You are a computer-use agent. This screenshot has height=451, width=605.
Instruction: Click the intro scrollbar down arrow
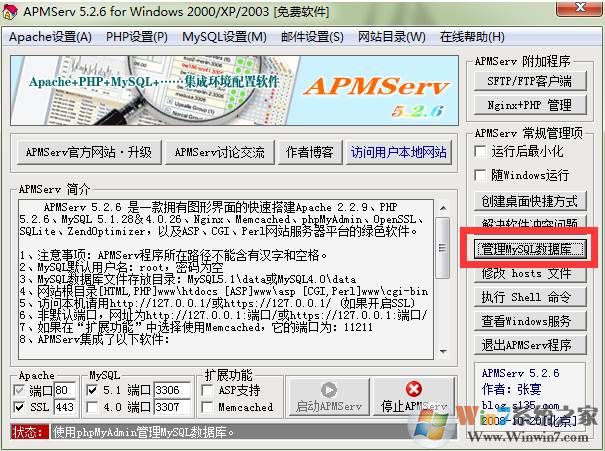pos(443,351)
